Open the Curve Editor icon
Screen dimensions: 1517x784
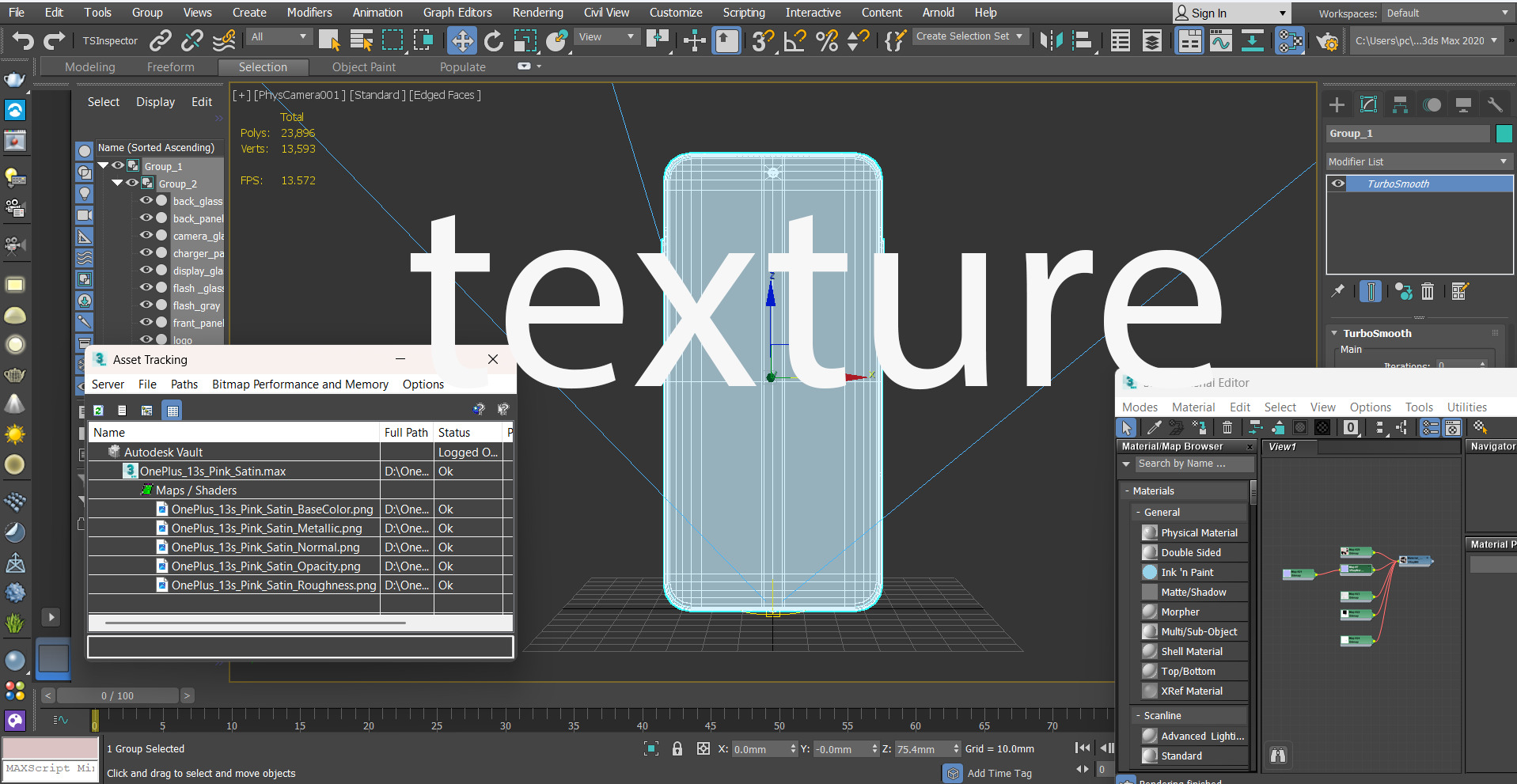1220,40
